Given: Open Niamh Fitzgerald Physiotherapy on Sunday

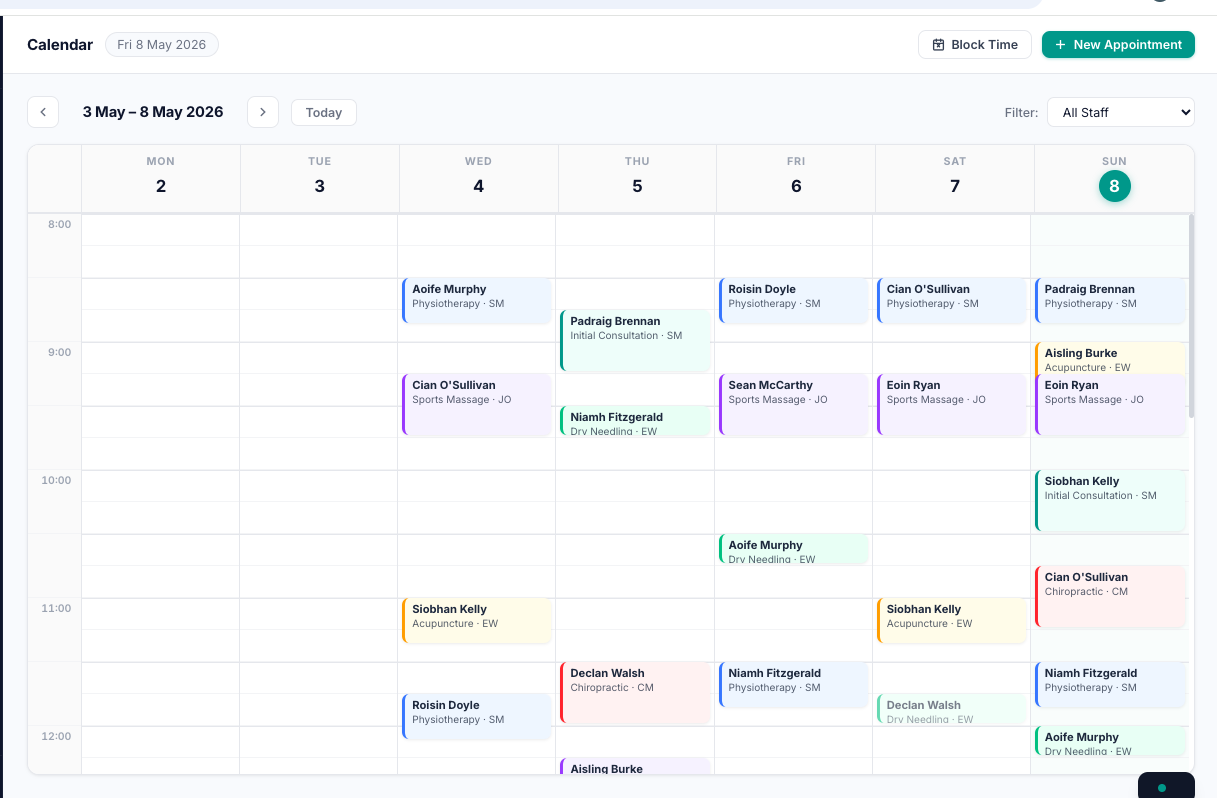Looking at the screenshot, I should 1110,685.
